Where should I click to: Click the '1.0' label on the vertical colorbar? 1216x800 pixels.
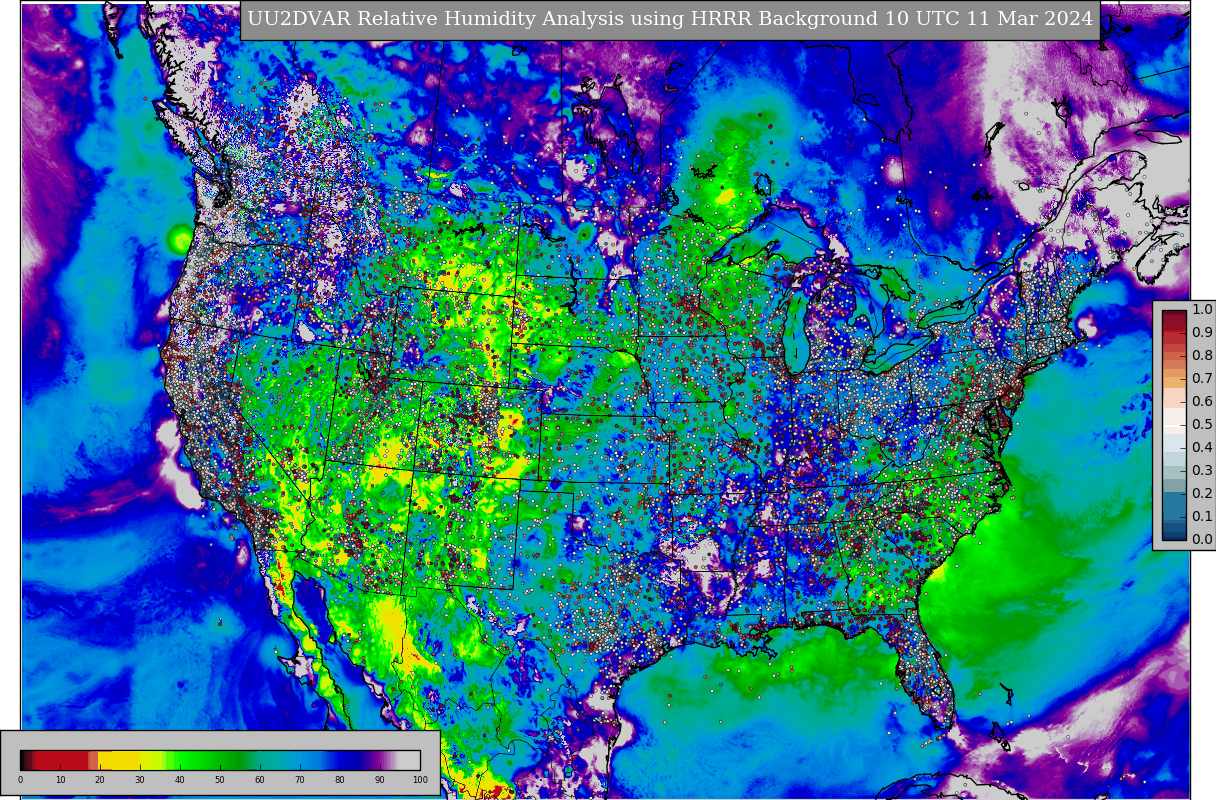tap(1202, 309)
